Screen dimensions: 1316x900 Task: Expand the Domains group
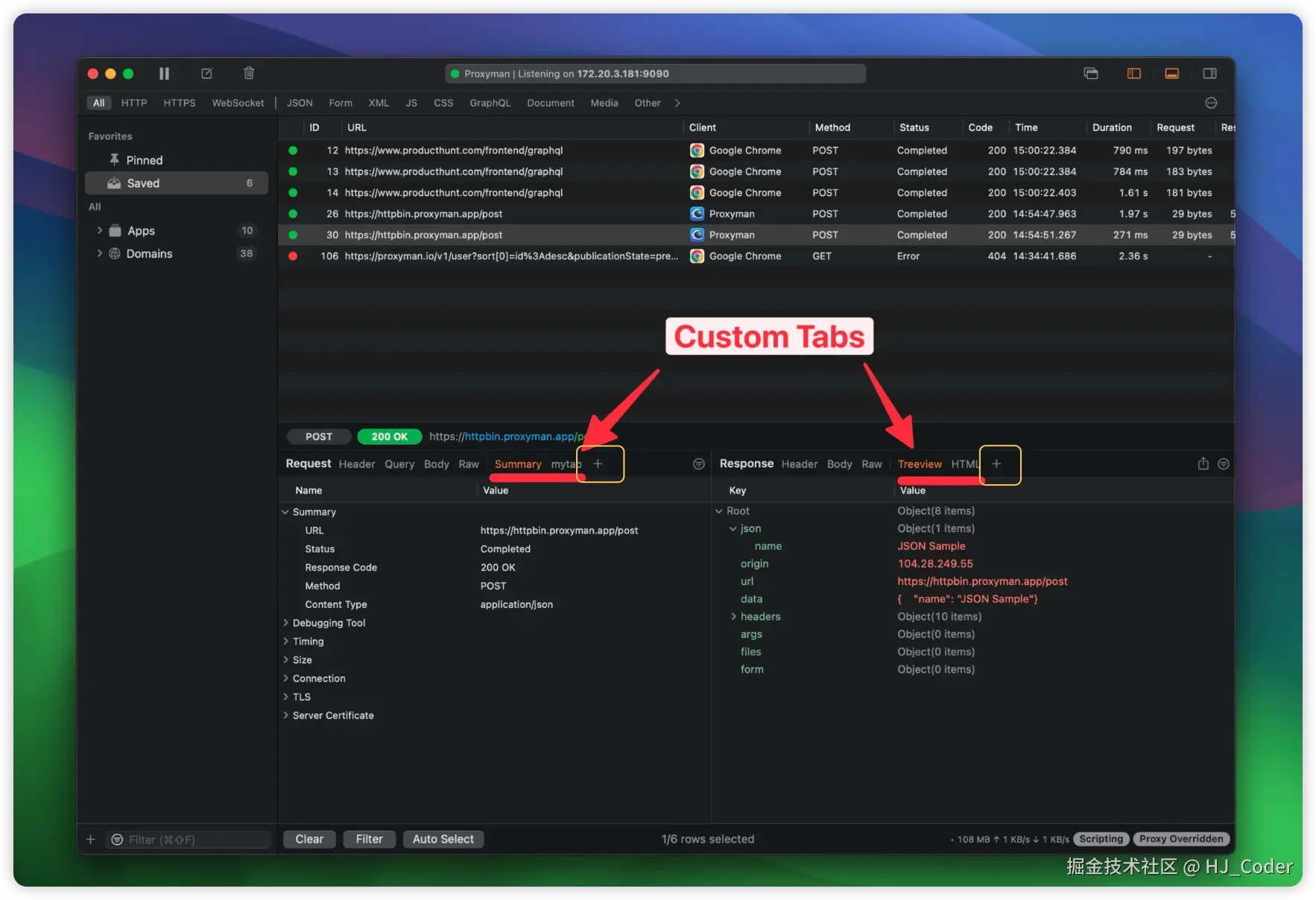[100, 253]
